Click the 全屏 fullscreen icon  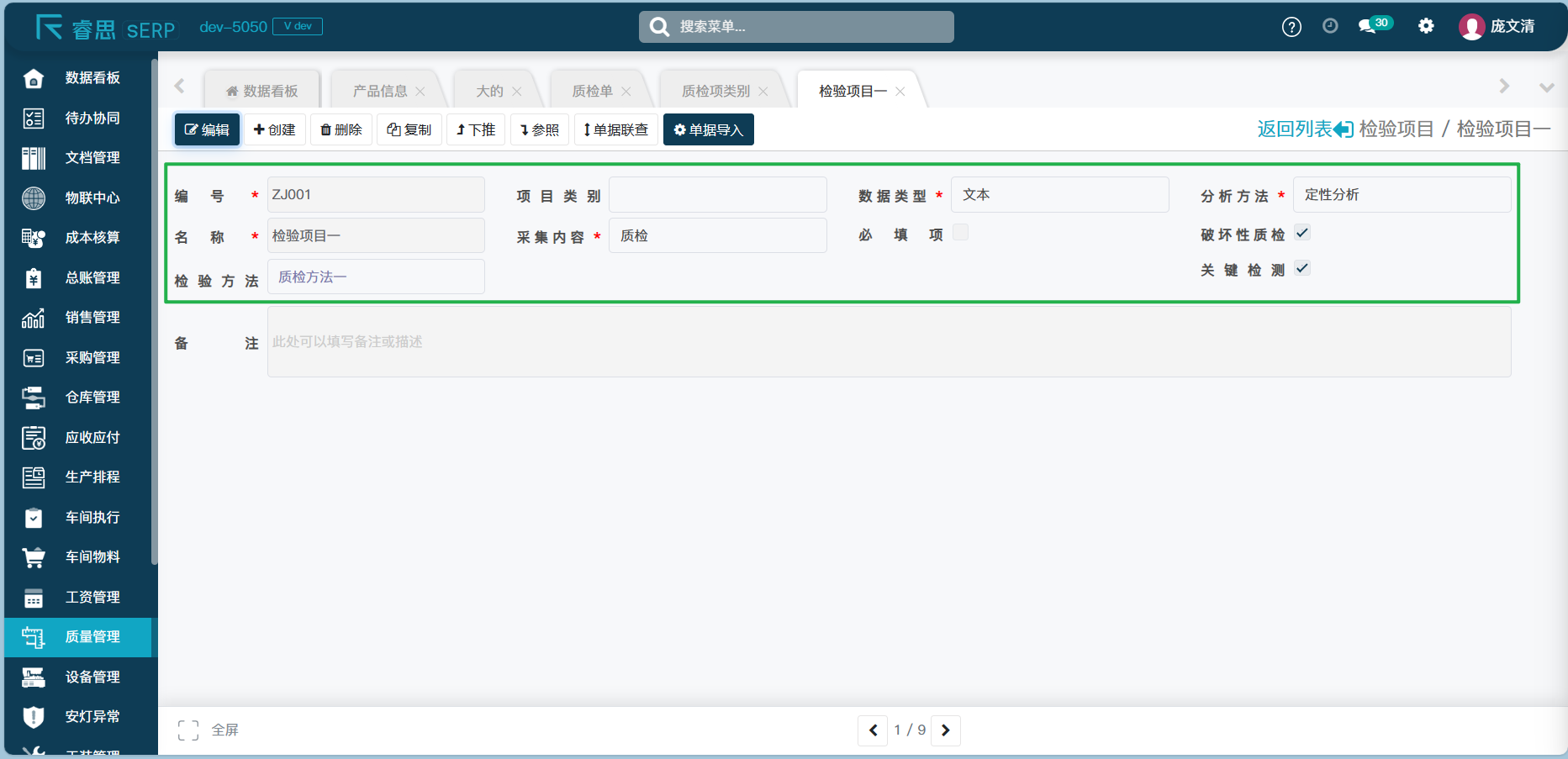(188, 730)
